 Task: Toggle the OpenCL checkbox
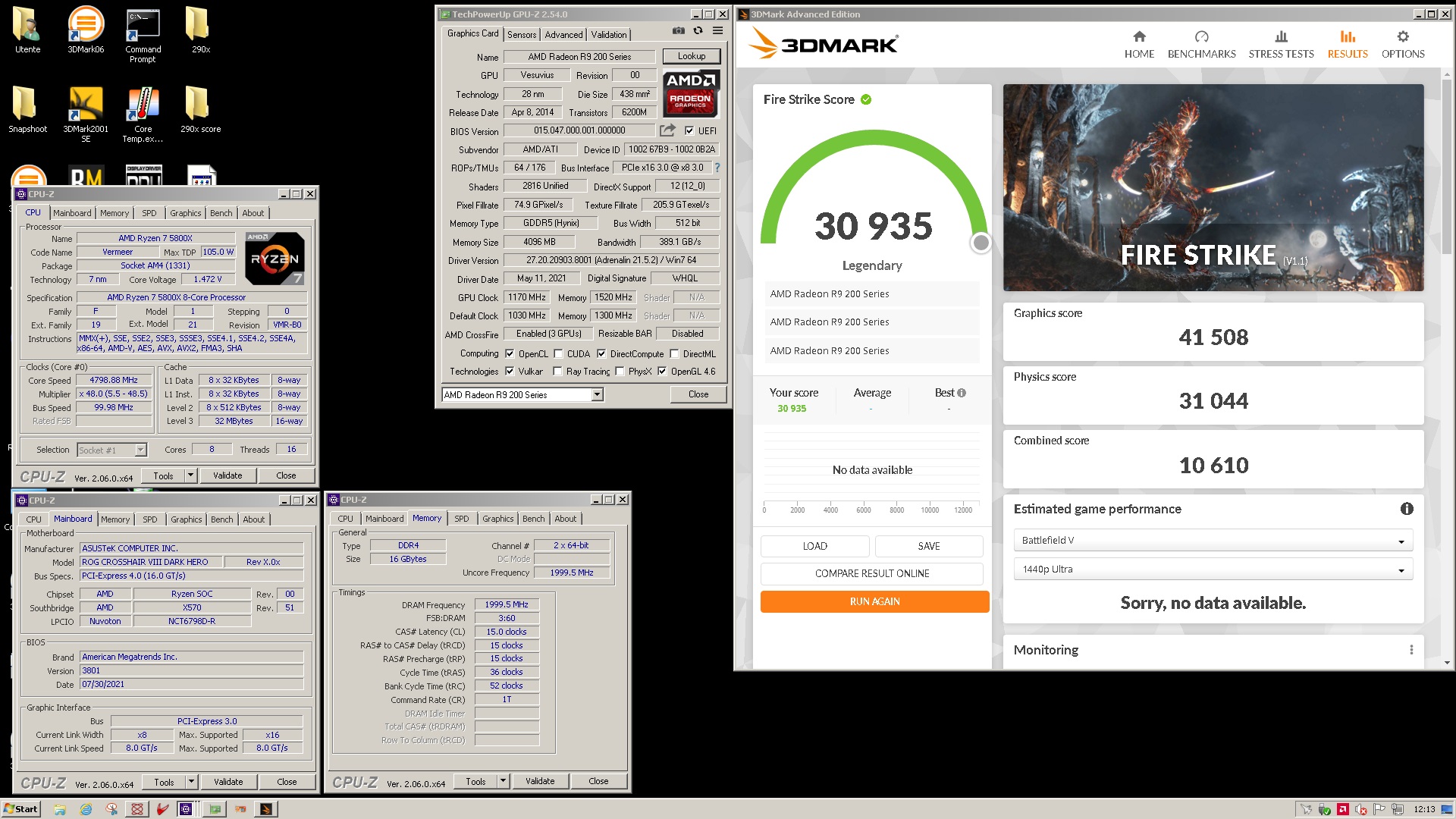tap(510, 353)
